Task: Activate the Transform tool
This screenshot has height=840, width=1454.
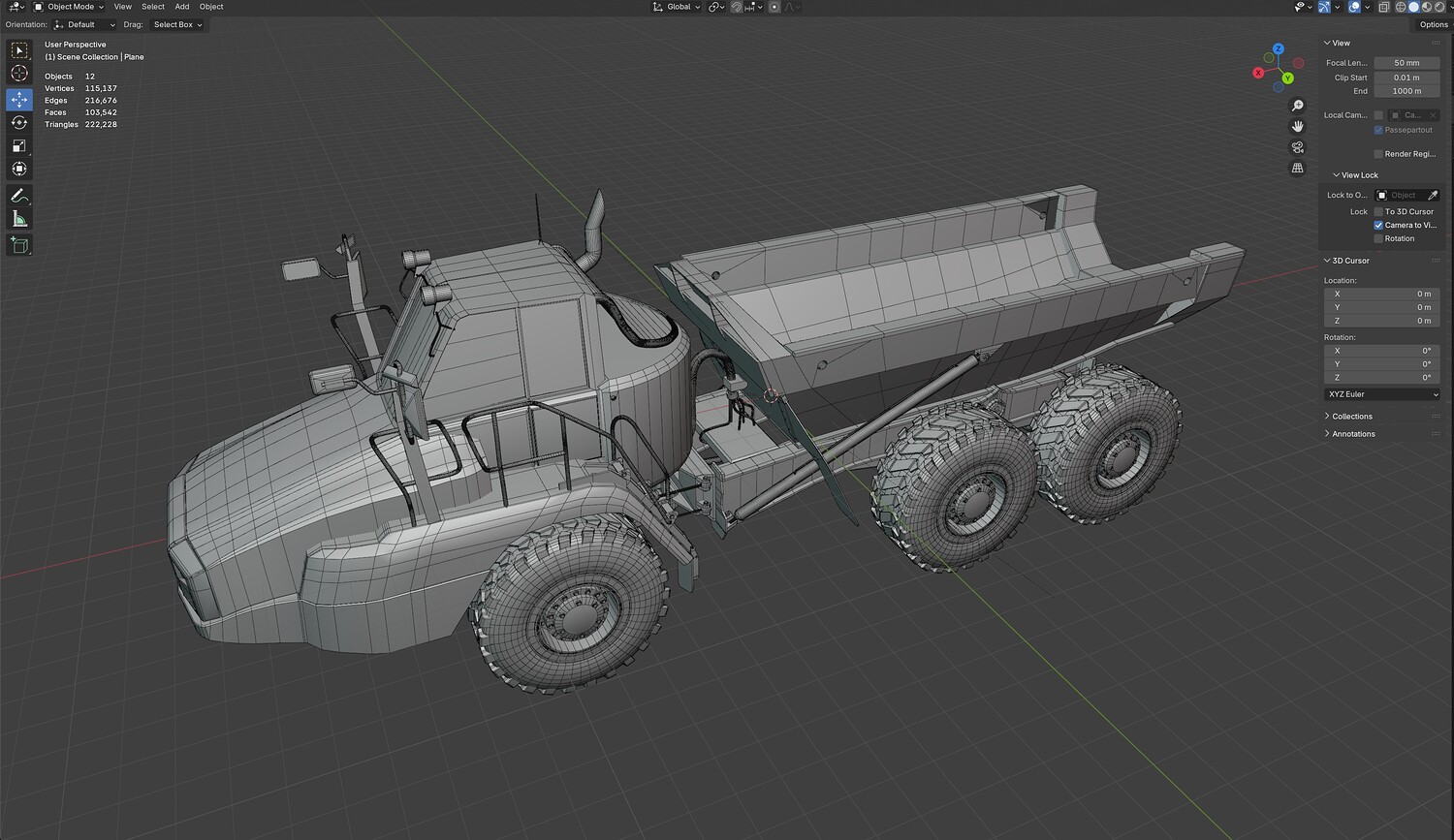Action: coord(19,170)
